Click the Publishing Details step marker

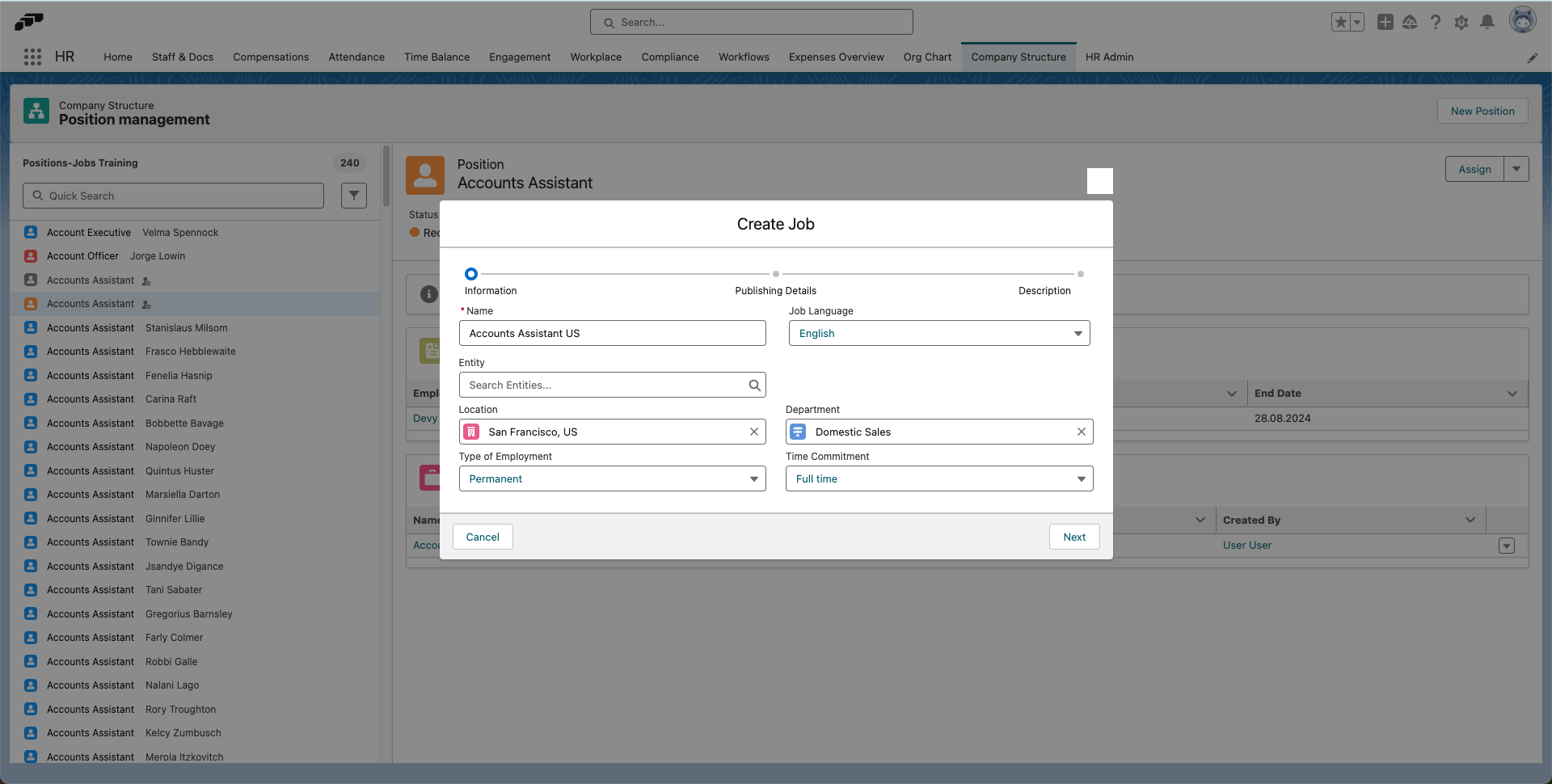[775, 274]
